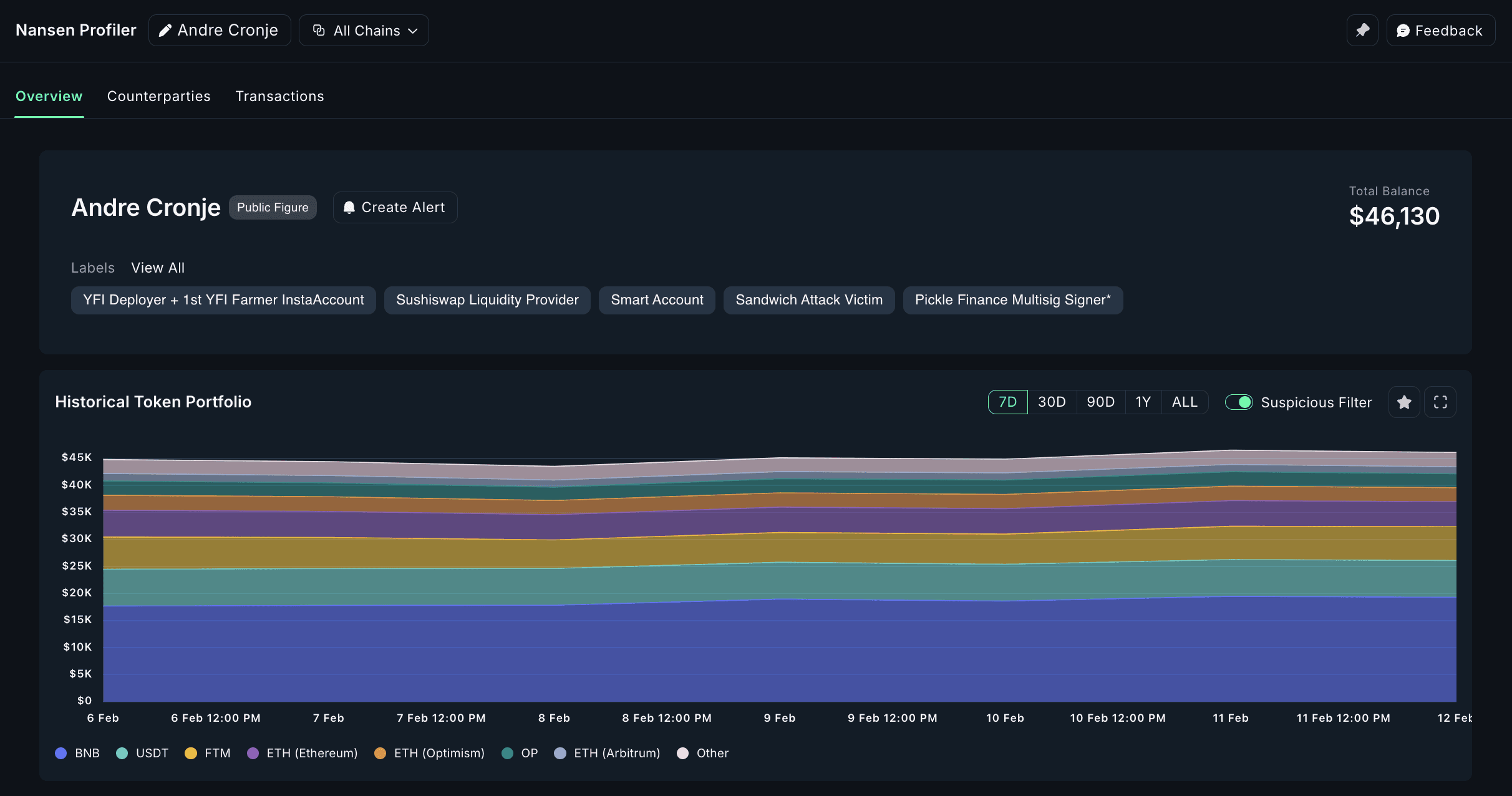Select the ALL time range option
This screenshot has width=1512, height=796.
point(1185,402)
